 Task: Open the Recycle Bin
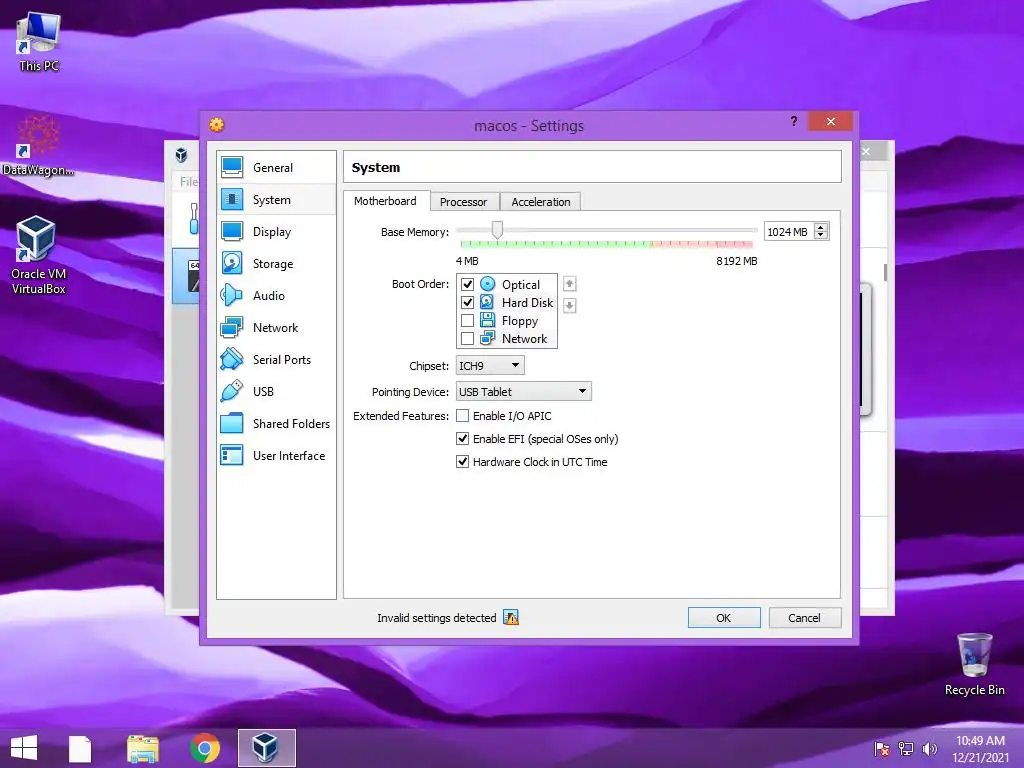click(974, 664)
